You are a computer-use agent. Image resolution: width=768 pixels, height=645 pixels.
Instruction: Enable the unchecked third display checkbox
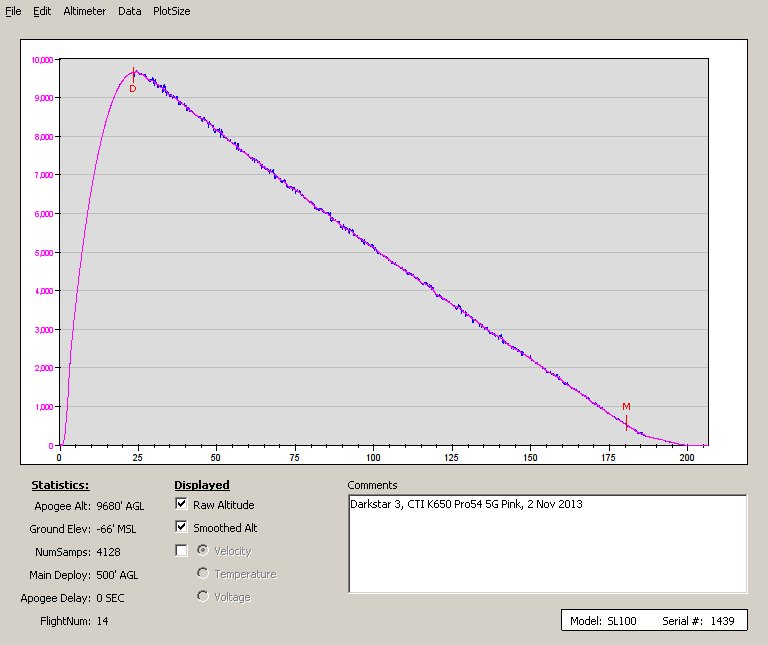click(181, 551)
